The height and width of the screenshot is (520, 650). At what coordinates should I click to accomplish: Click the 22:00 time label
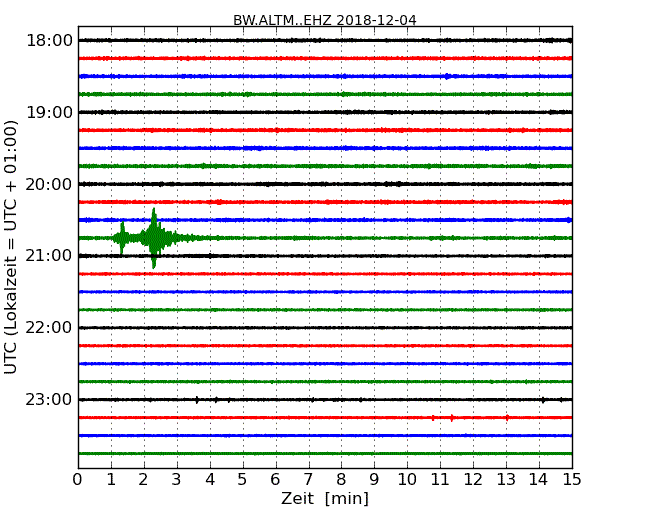(49, 328)
